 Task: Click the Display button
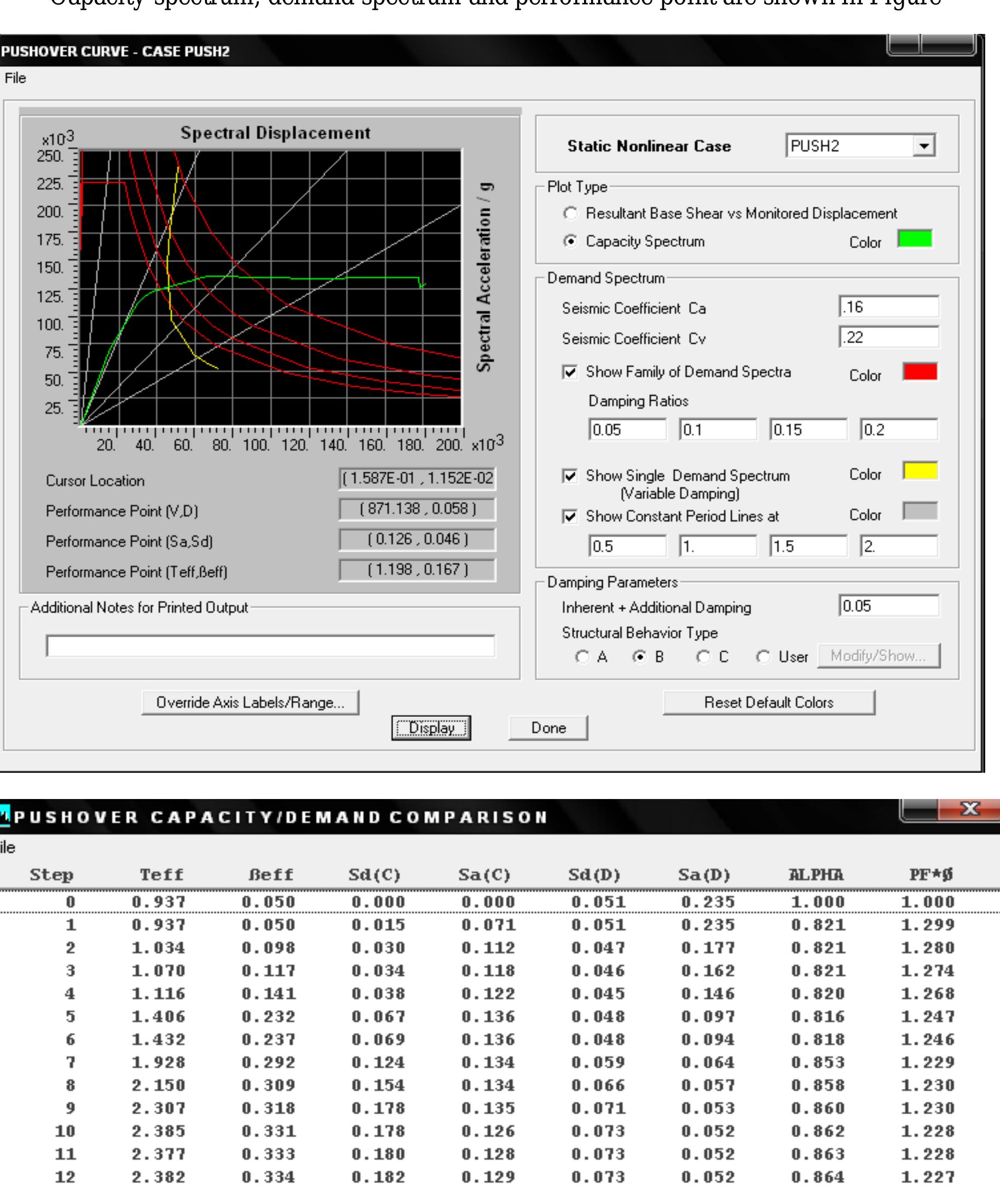(x=431, y=727)
